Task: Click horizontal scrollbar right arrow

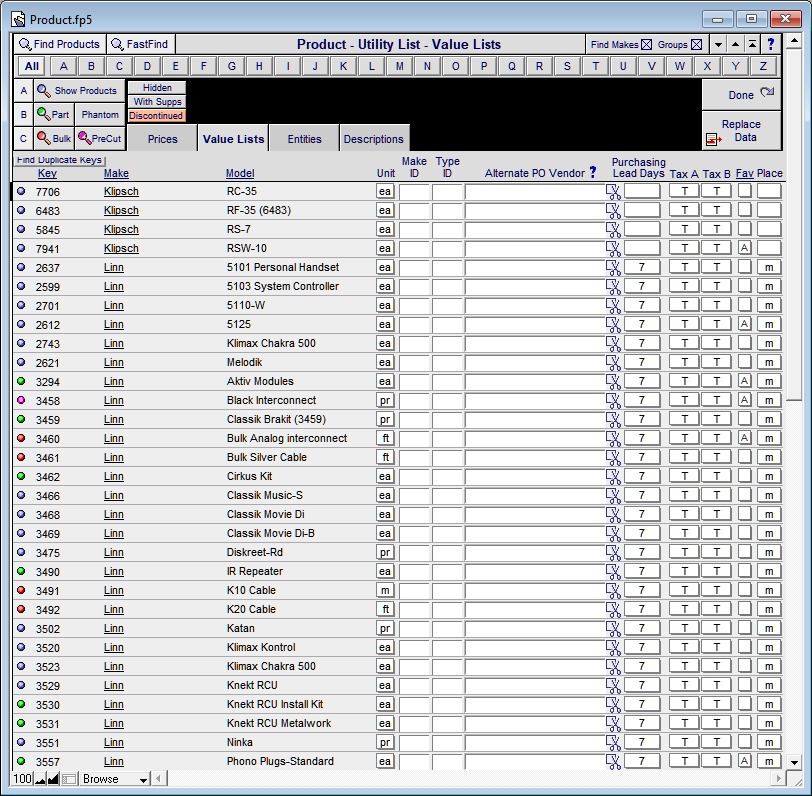Action: [x=778, y=778]
